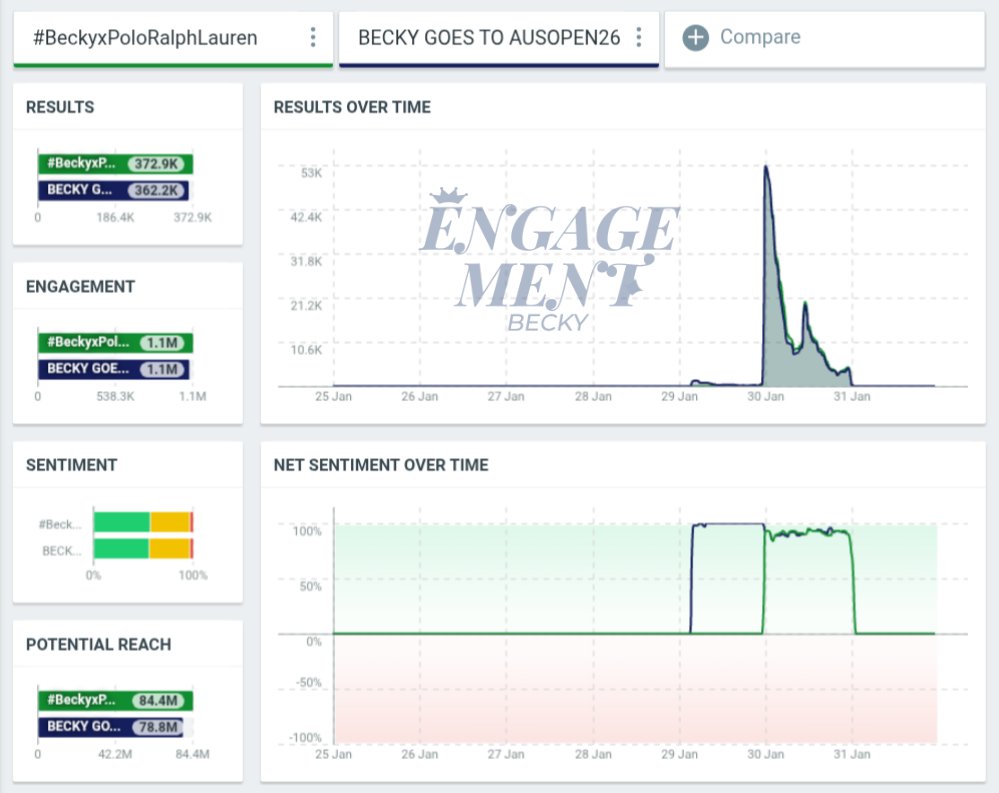
Task: Click the 362.2K value badge in Results
Action: pyautogui.click(x=156, y=190)
